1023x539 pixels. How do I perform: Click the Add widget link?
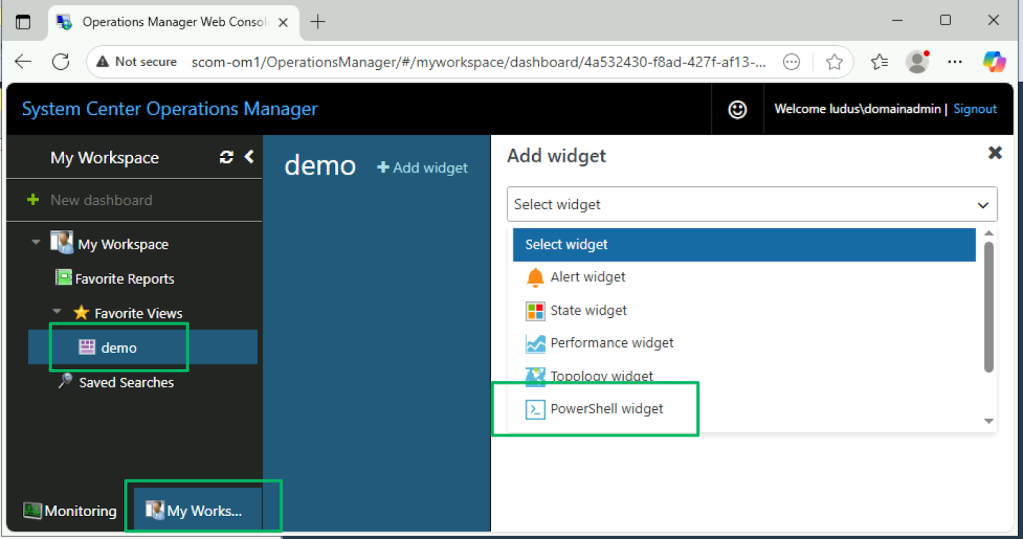pos(422,168)
